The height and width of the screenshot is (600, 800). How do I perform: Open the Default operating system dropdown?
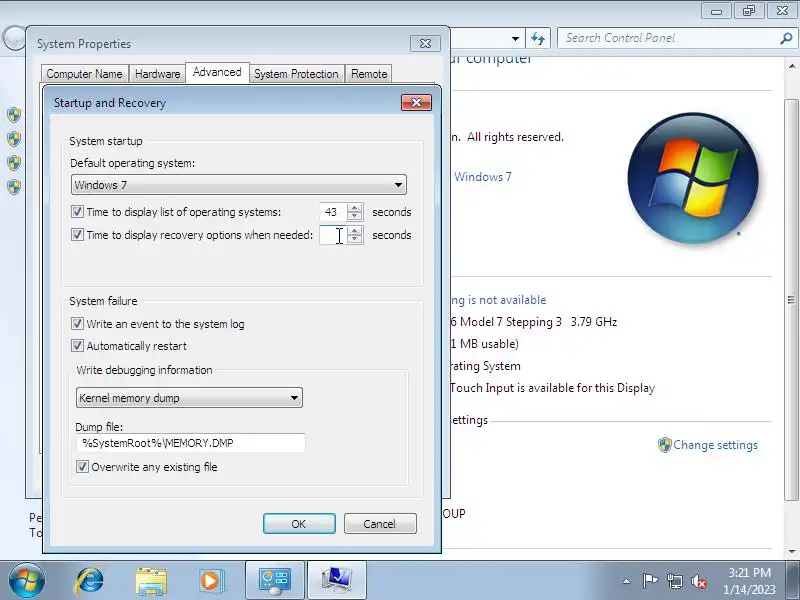click(x=239, y=185)
